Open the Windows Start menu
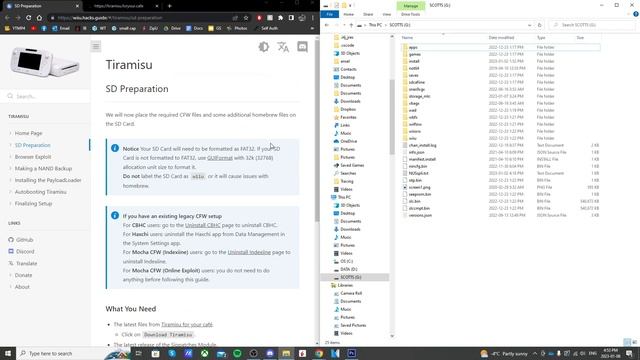The height and width of the screenshot is (360, 640). click(x=8, y=353)
